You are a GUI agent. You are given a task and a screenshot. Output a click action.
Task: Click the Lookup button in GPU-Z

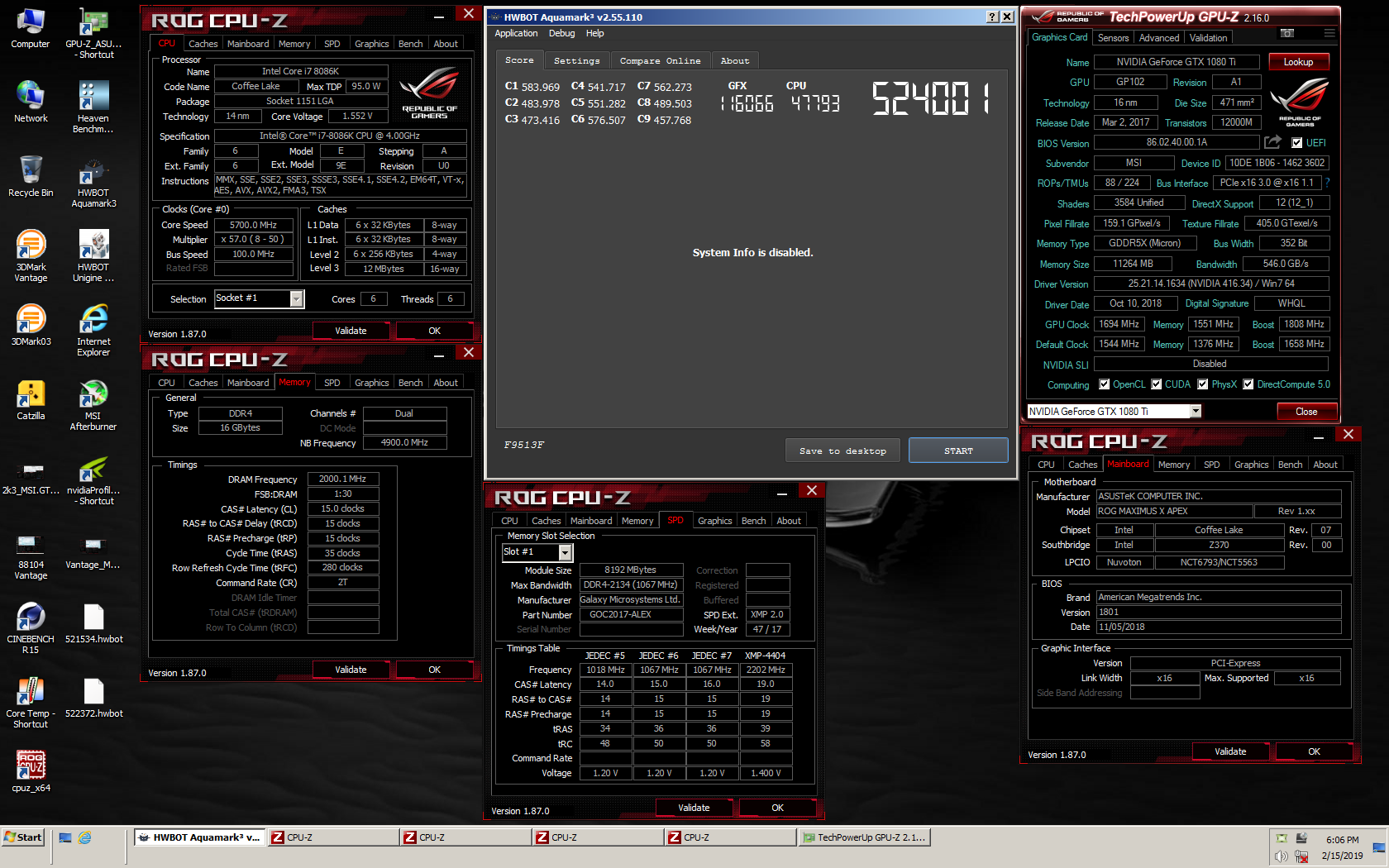pos(1298,62)
